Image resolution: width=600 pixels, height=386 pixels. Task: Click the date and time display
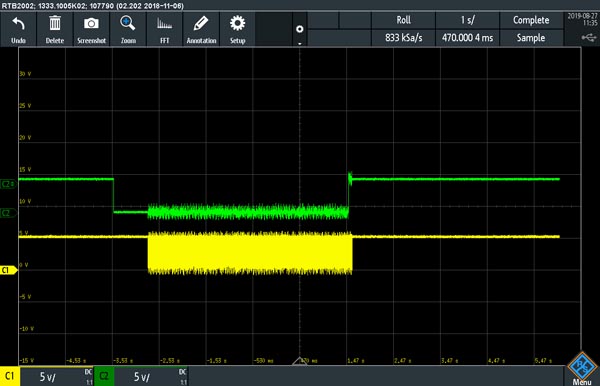coord(582,20)
